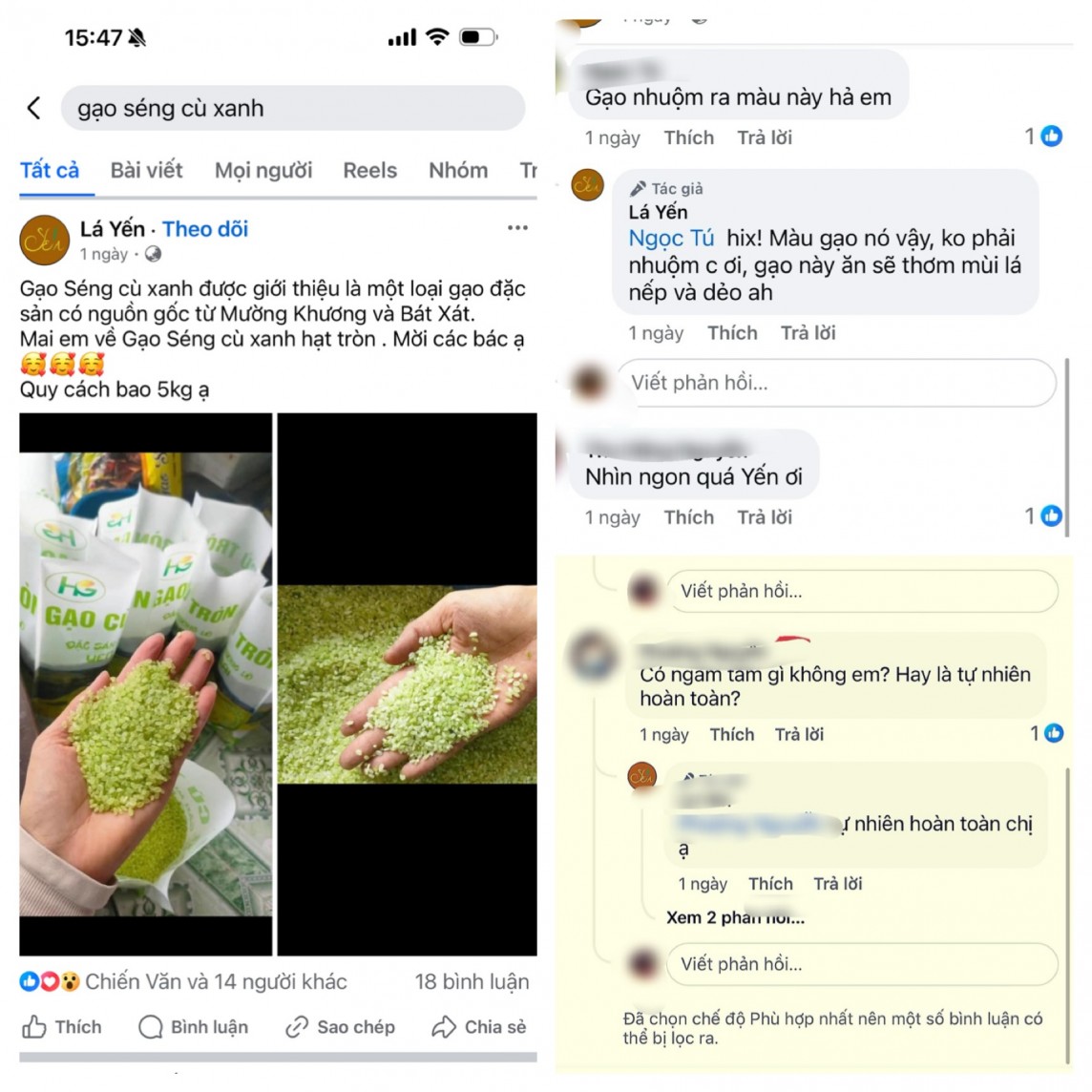Switch to the Reels tab
Screen dimensions: 1092x1092
(369, 170)
